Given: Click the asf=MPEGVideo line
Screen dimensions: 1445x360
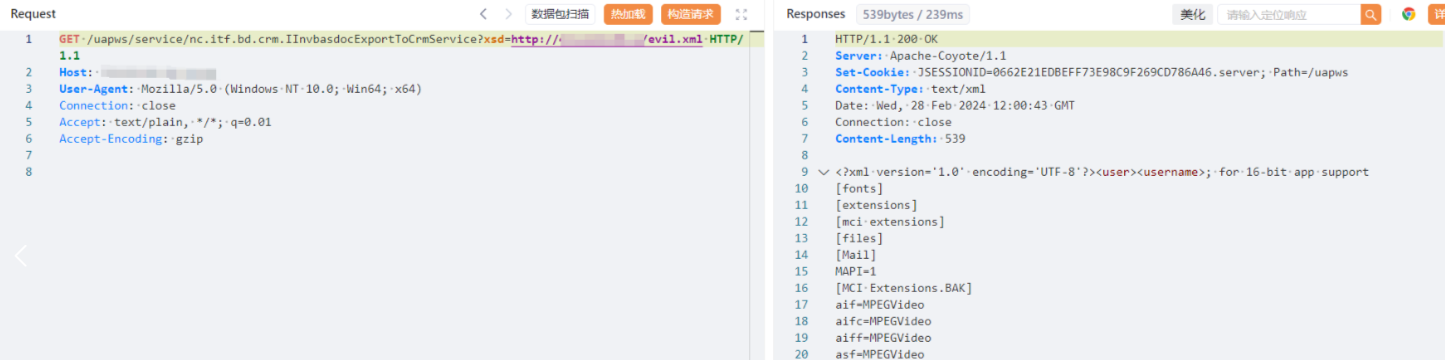Looking at the screenshot, I should coord(880,354).
